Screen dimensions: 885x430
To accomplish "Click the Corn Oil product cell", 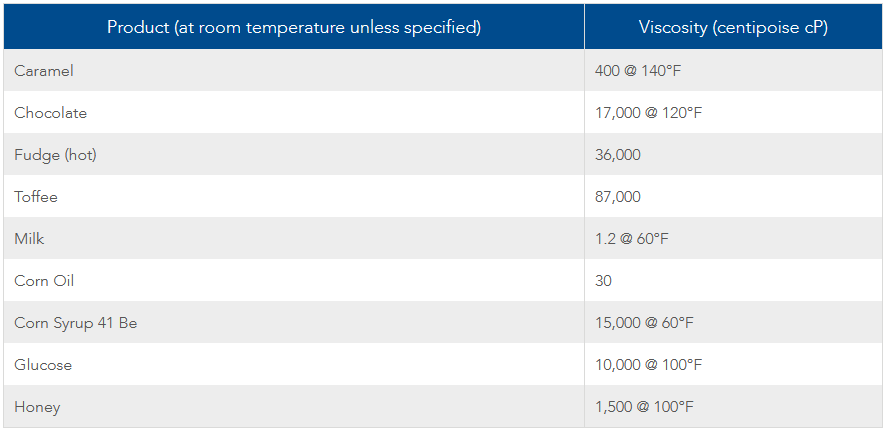I will 294,280.
